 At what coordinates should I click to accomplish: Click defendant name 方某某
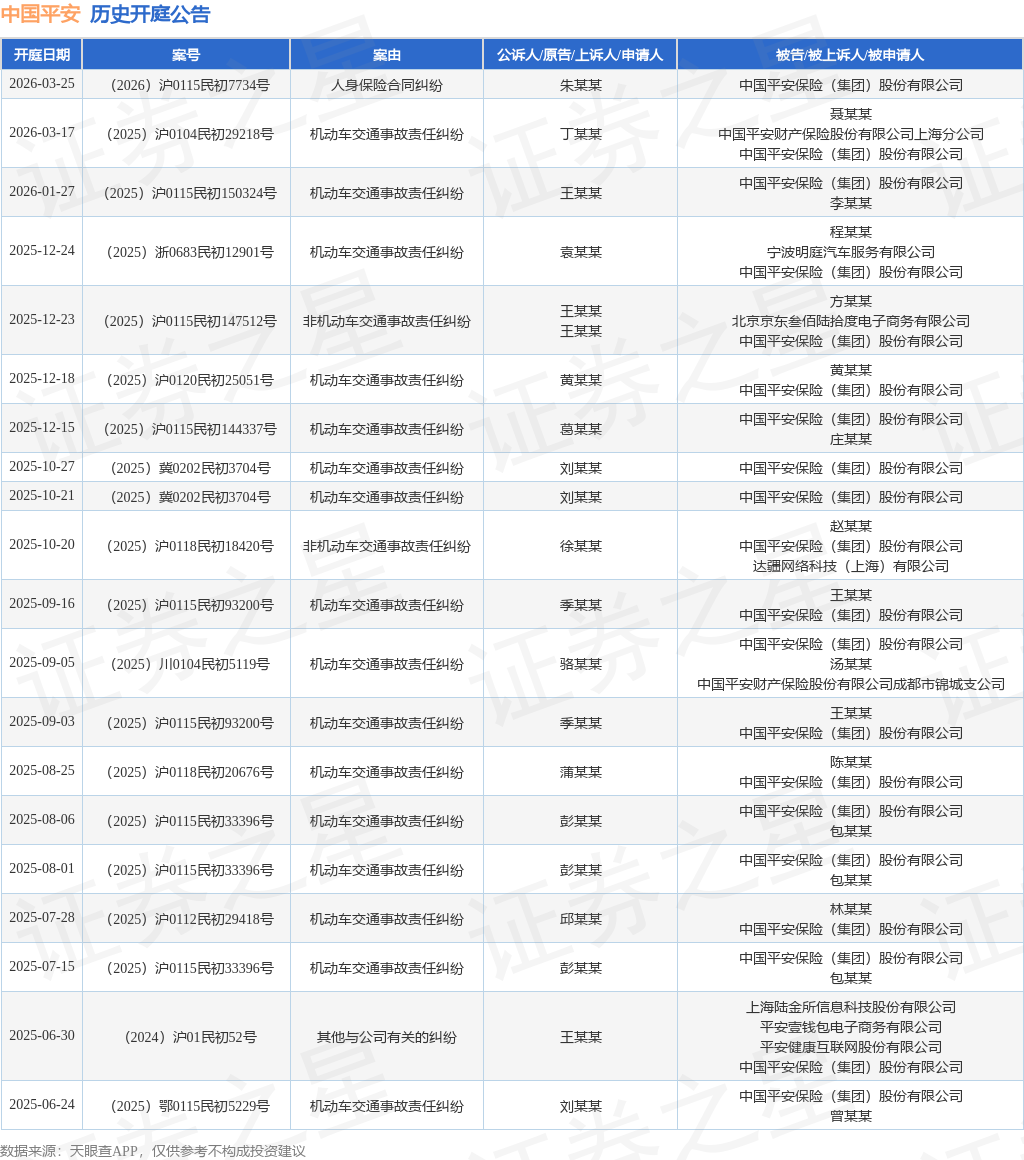(850, 301)
